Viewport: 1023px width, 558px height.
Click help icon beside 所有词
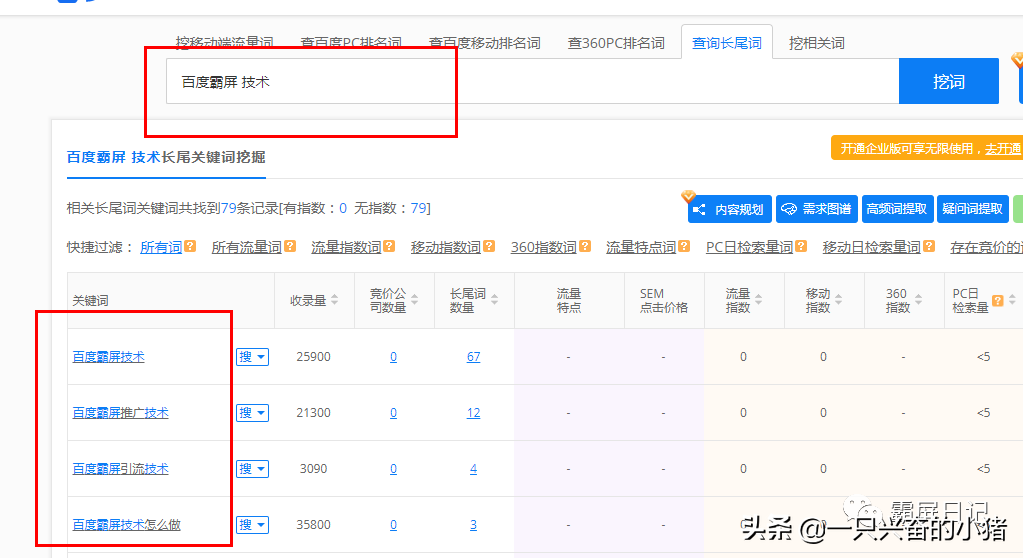(x=190, y=247)
